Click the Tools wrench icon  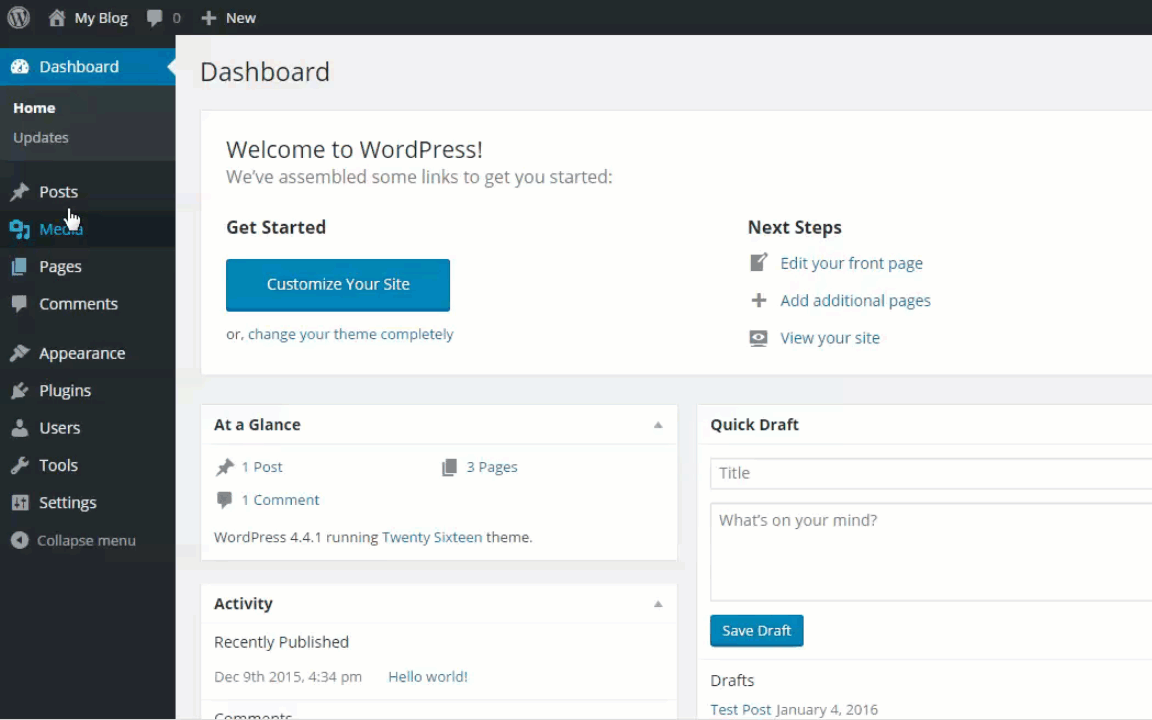tap(20, 465)
